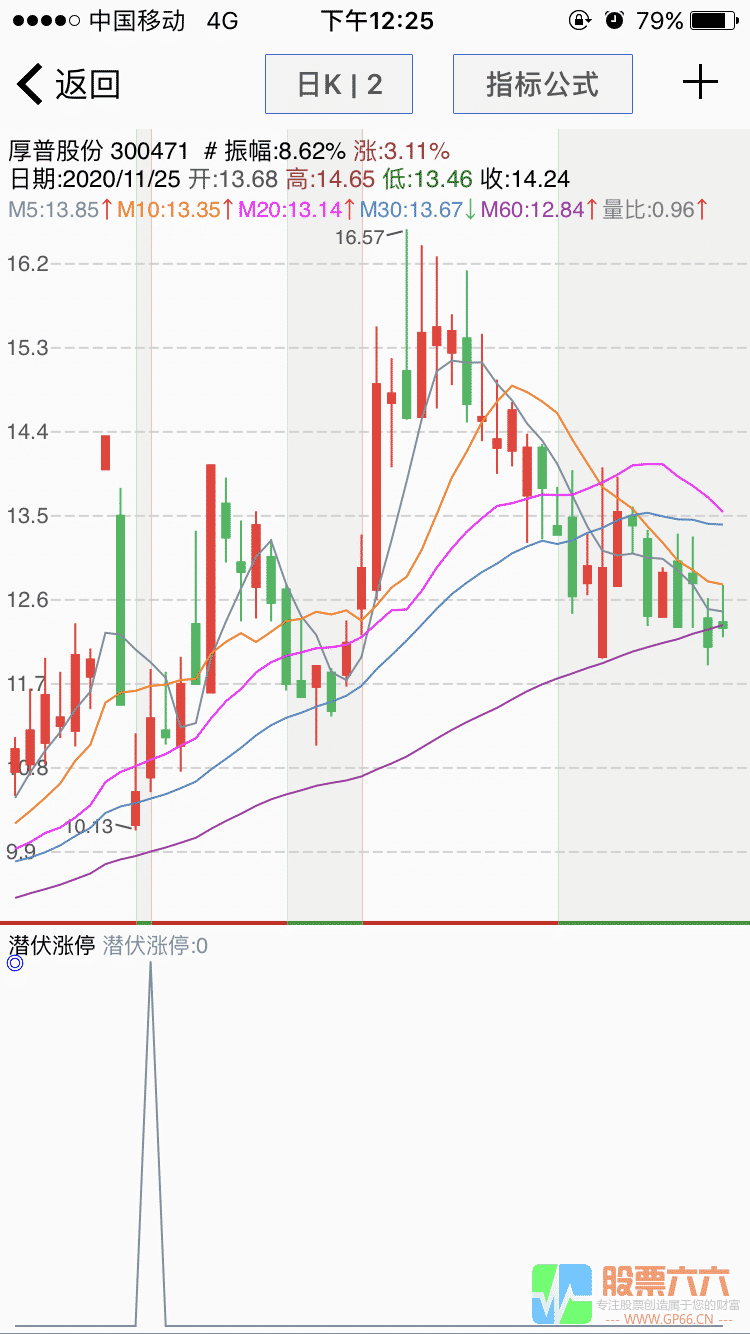Click the 中国移动 carrier label
Screen dimensions: 750x1334
[x=137, y=21]
